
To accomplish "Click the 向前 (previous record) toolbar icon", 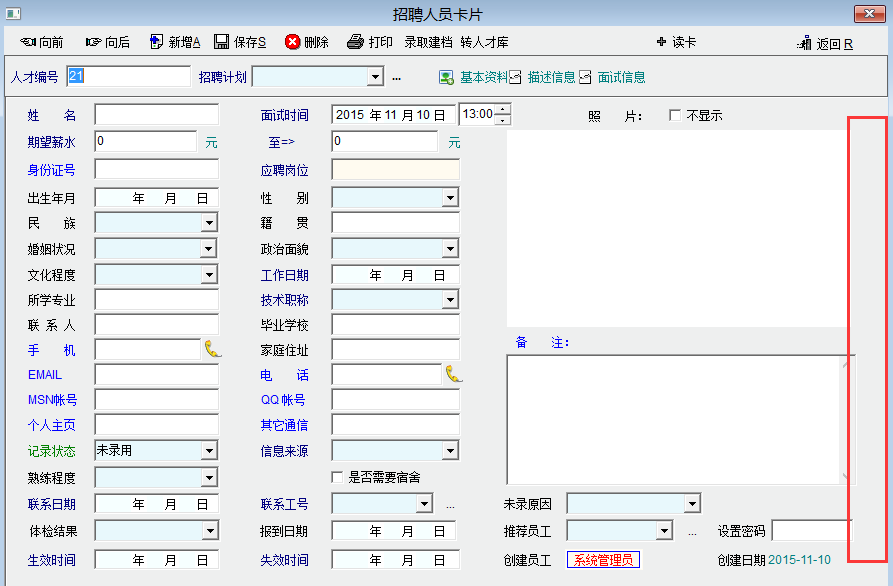I will coord(28,42).
